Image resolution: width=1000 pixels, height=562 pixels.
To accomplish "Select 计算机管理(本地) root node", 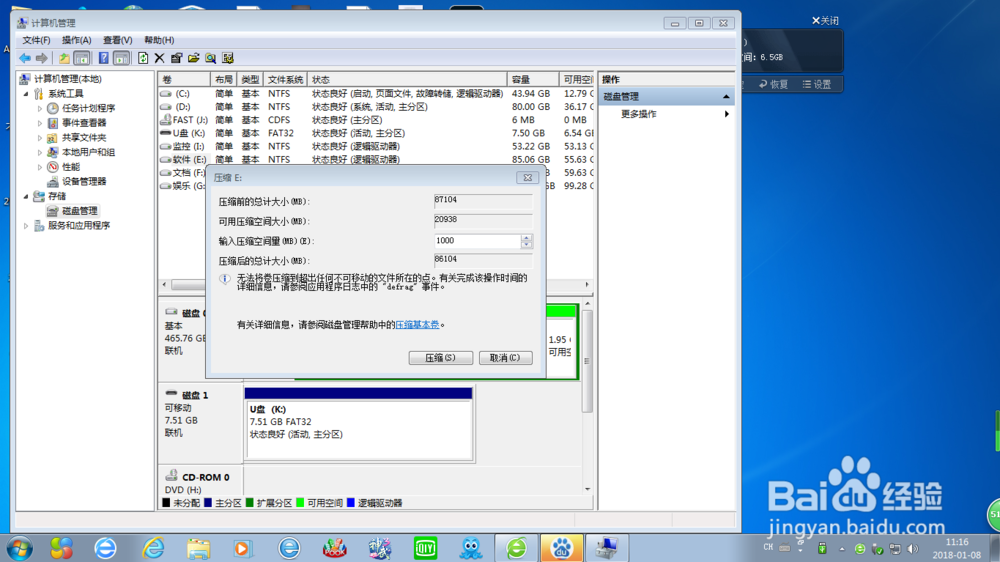I will 67,79.
